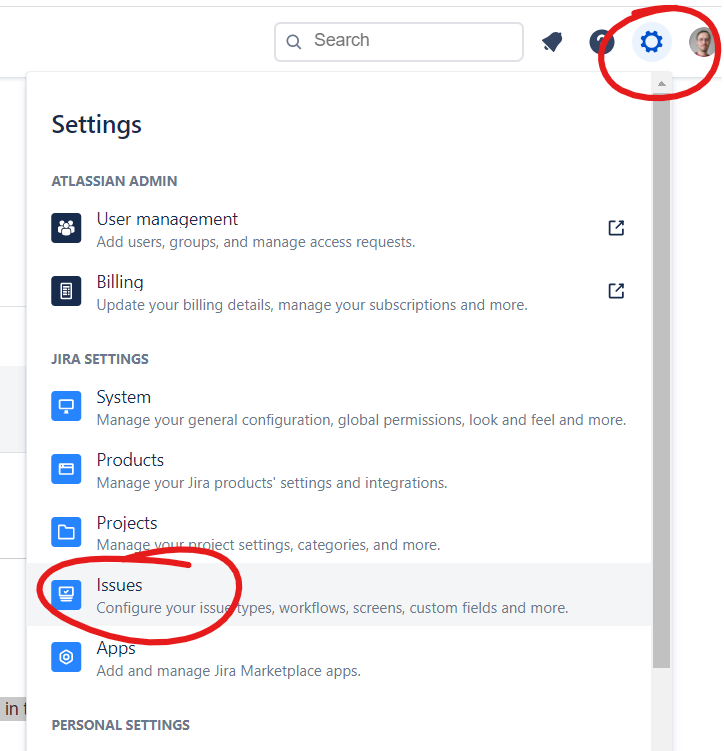Click the Apps hexagon icon

pos(66,657)
